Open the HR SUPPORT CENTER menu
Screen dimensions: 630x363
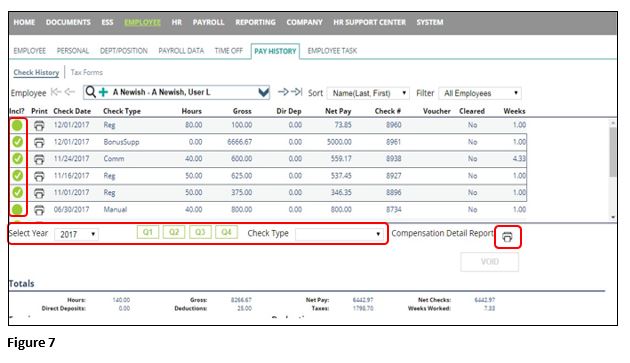click(x=369, y=23)
